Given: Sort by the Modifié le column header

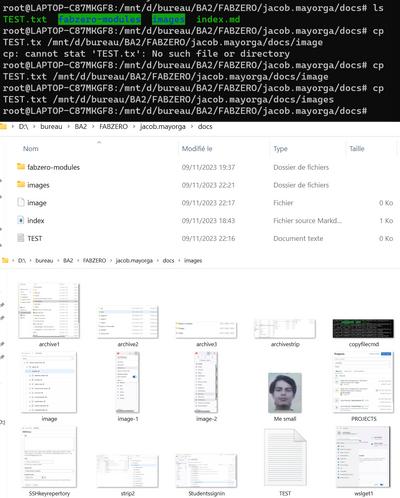Looking at the screenshot, I should 197,149.
